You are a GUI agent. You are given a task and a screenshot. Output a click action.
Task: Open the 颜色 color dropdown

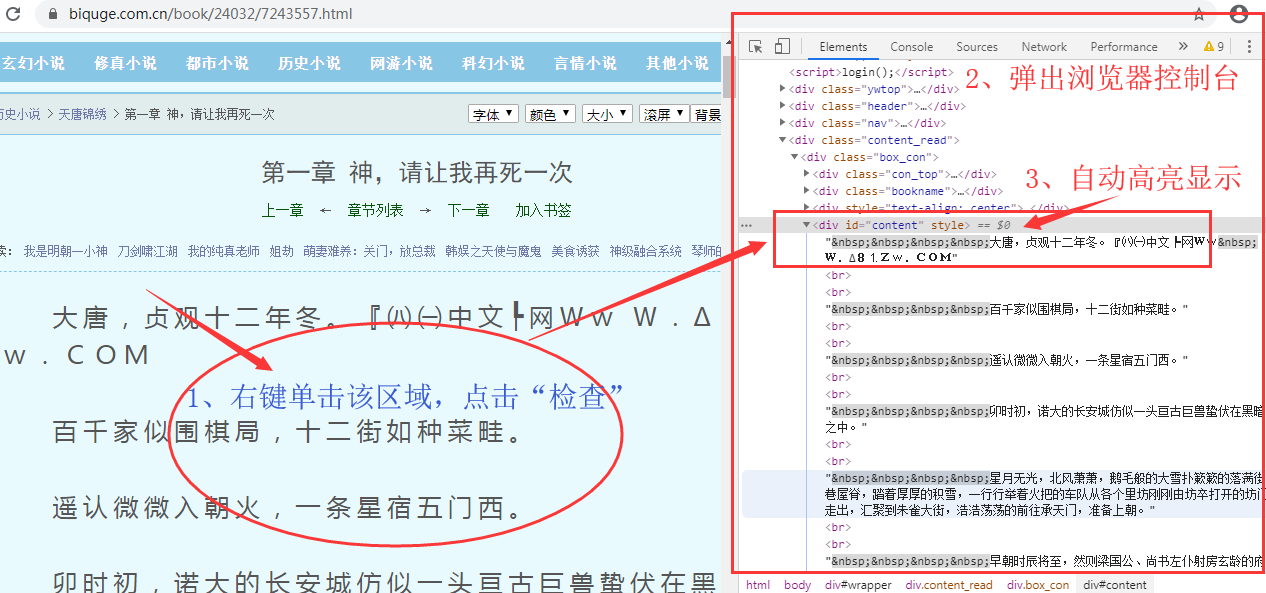tap(549, 114)
